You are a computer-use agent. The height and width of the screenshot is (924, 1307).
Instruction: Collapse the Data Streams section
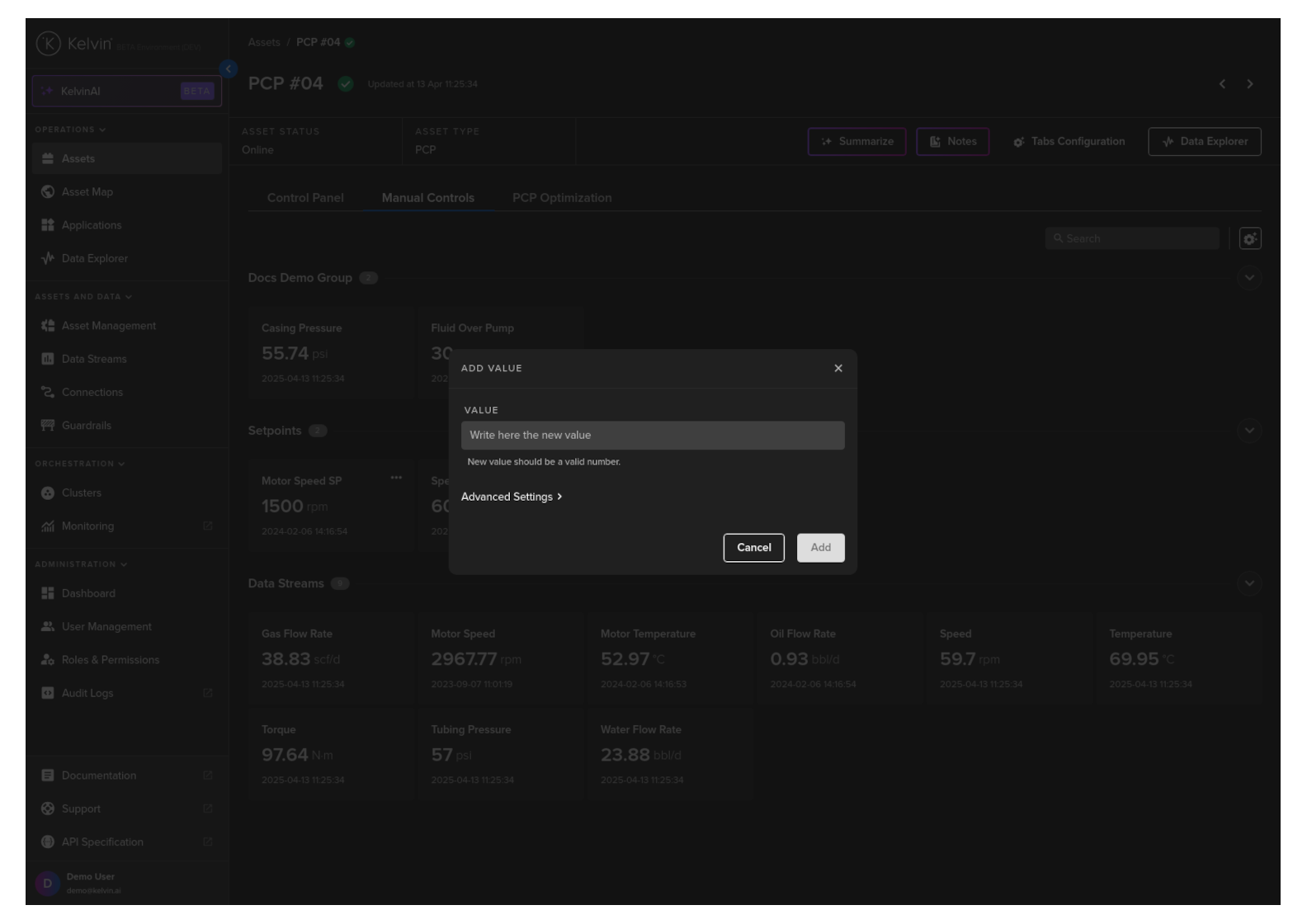(1248, 583)
